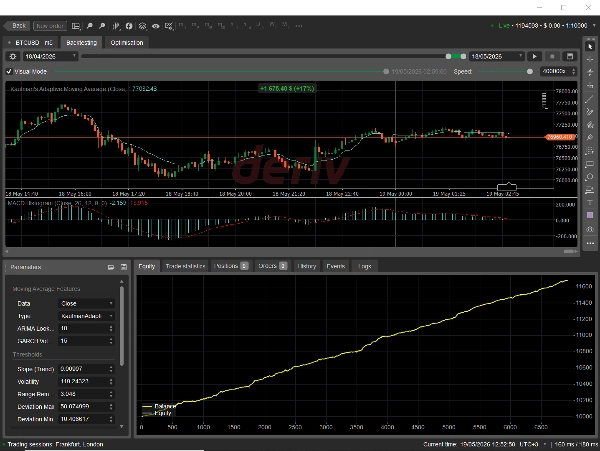The width and height of the screenshot is (600, 451).
Task: Click the New order button
Action: point(50,26)
